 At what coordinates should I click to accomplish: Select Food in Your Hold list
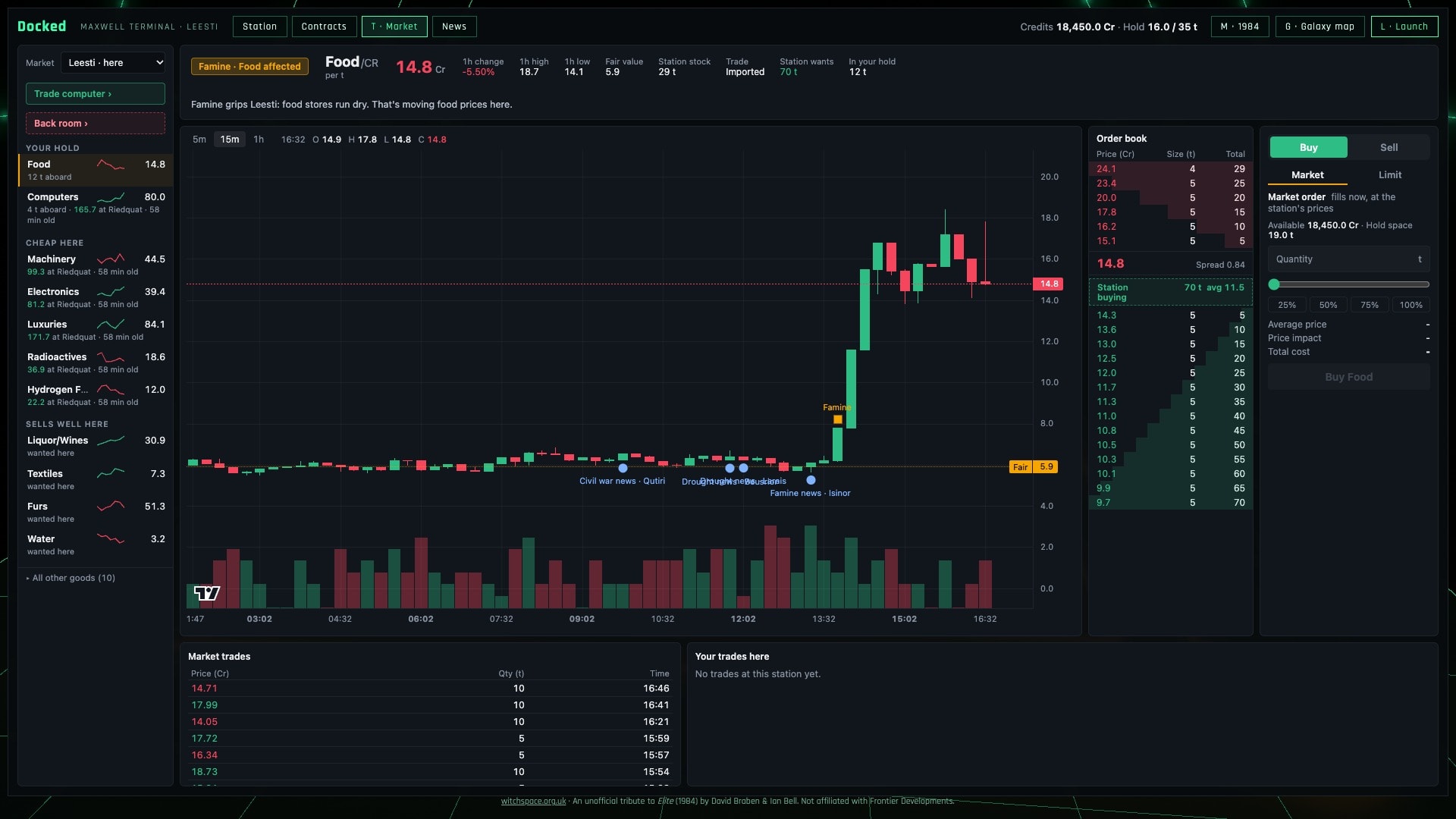[96, 170]
